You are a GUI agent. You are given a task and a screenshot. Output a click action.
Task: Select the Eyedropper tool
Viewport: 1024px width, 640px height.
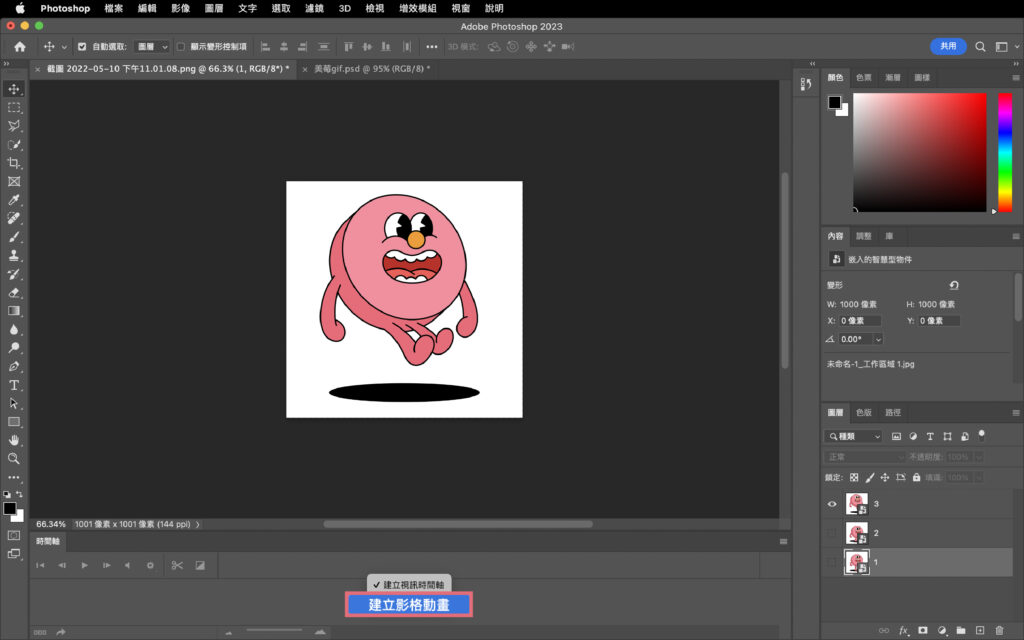tap(14, 199)
